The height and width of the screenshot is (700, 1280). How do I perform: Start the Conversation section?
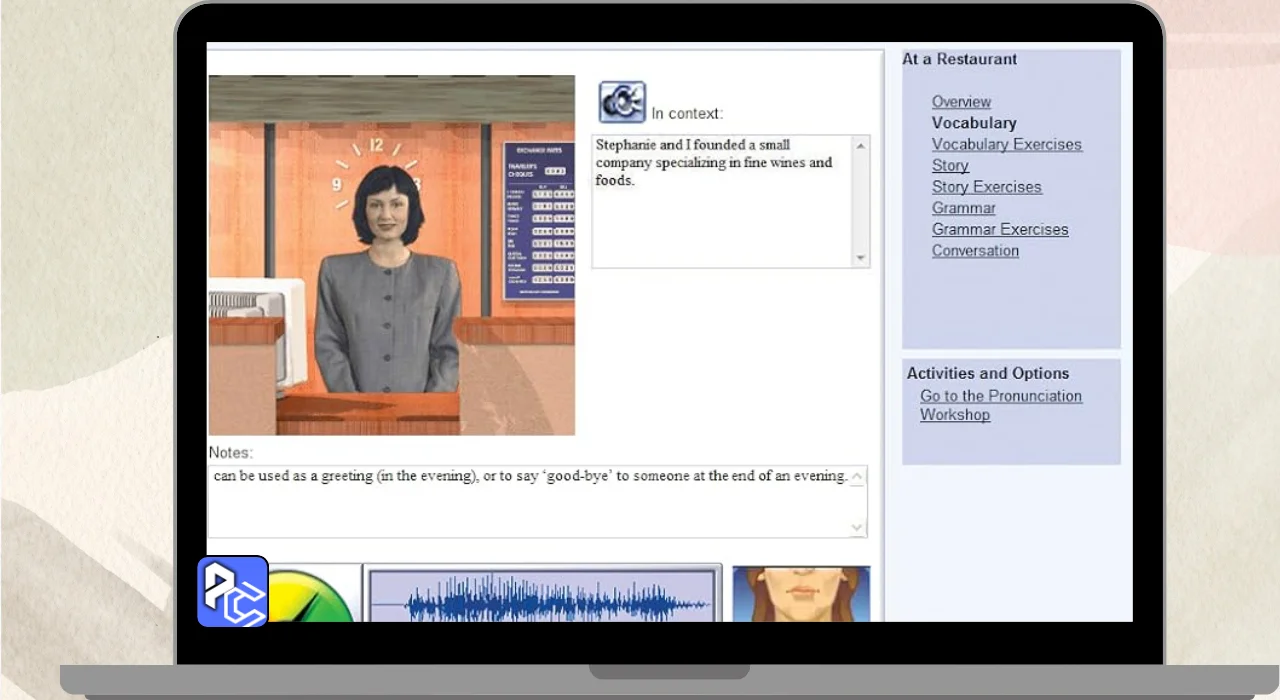pos(975,251)
